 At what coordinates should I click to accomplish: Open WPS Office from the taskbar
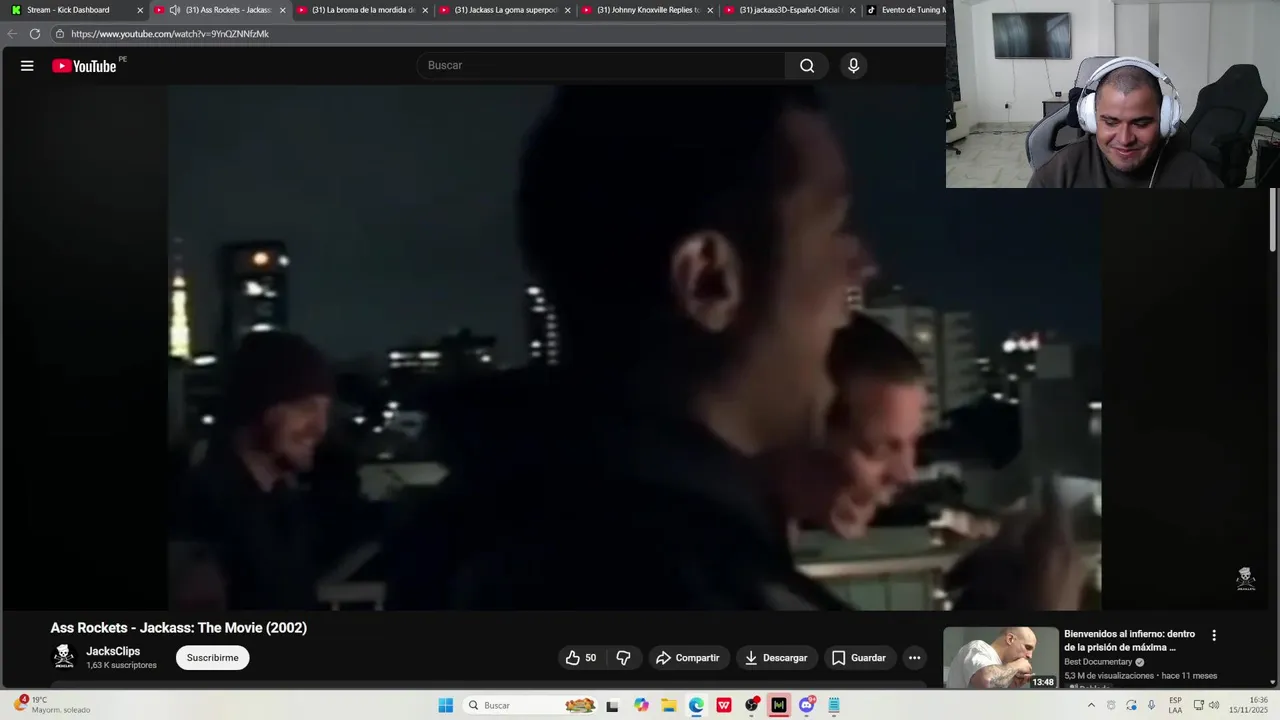(724, 705)
